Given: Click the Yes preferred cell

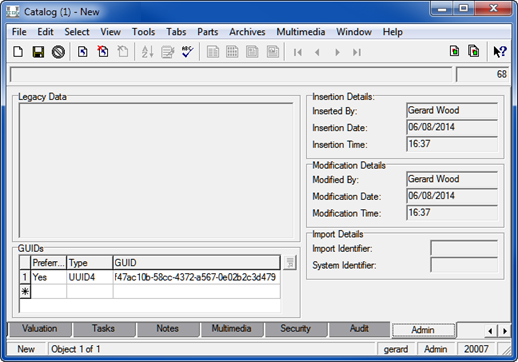Looking at the screenshot, I should click(48, 277).
